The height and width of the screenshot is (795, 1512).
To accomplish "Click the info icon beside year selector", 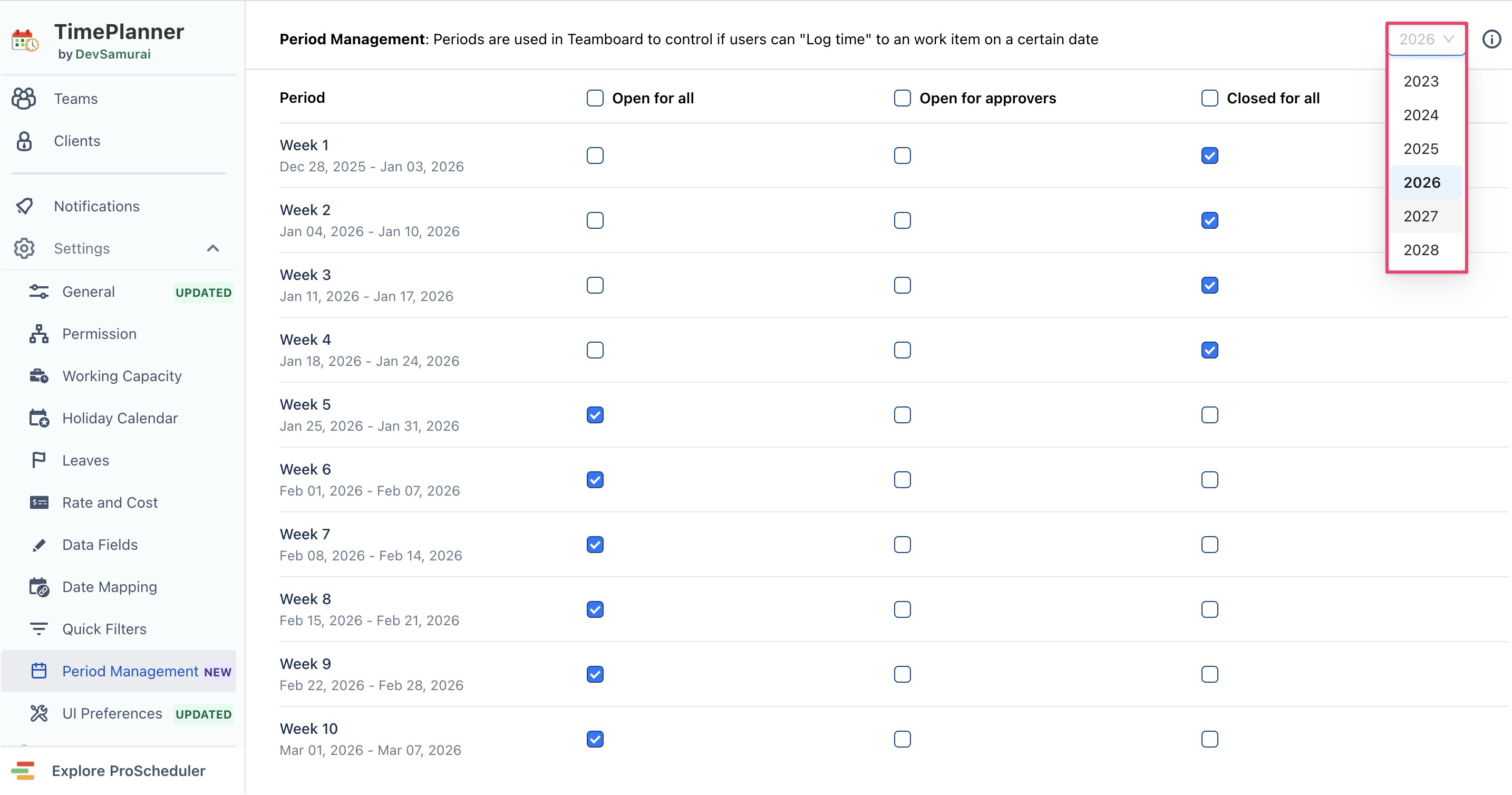I will [1491, 40].
